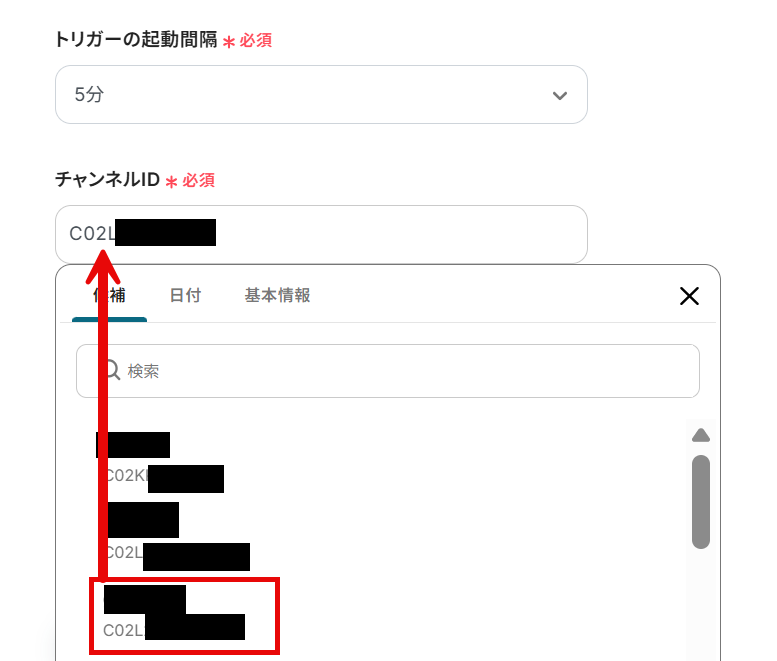Open the 基本情報 tab

tap(278, 296)
